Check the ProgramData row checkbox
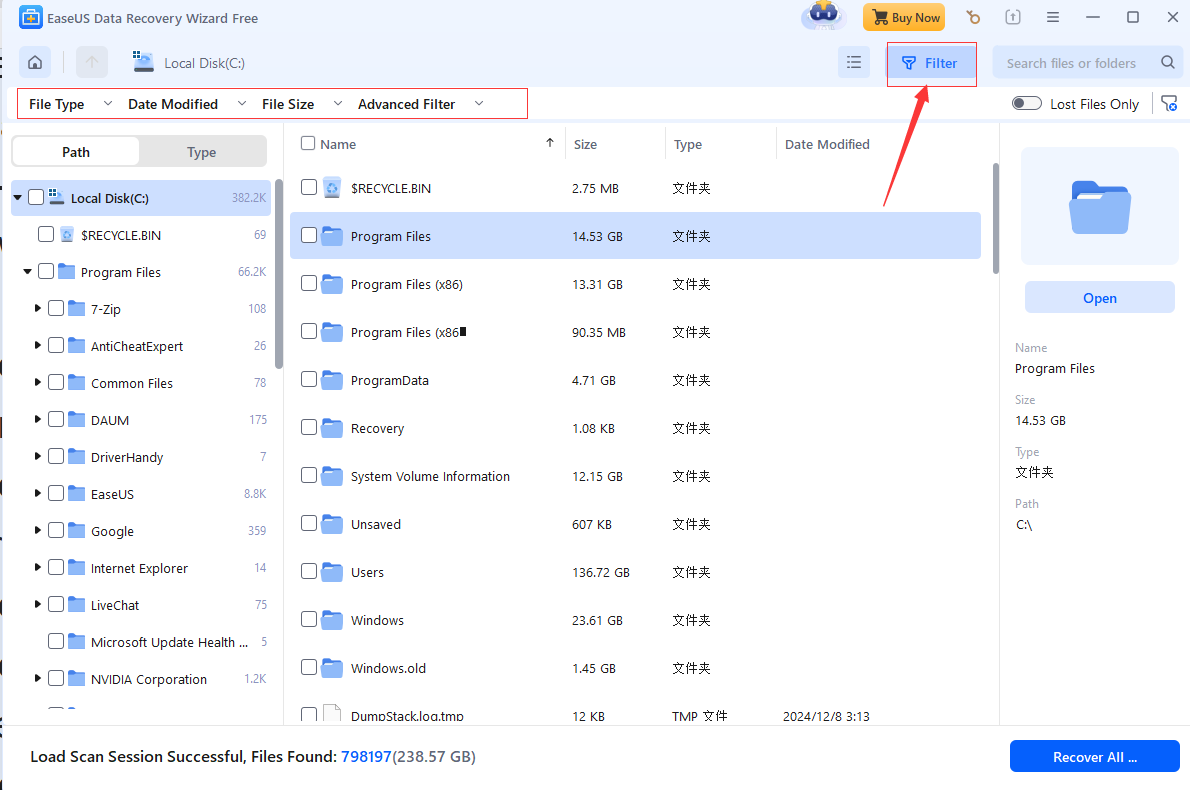 click(309, 379)
